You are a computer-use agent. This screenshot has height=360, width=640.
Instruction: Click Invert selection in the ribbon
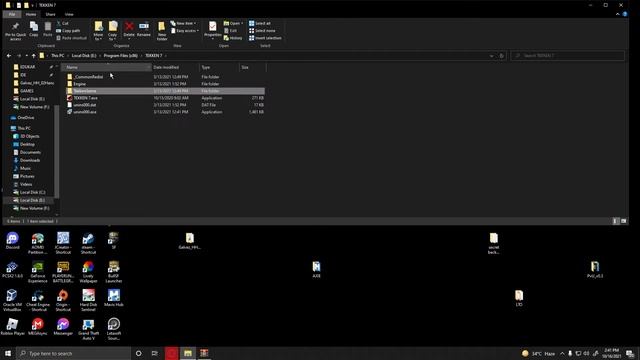pos(265,38)
